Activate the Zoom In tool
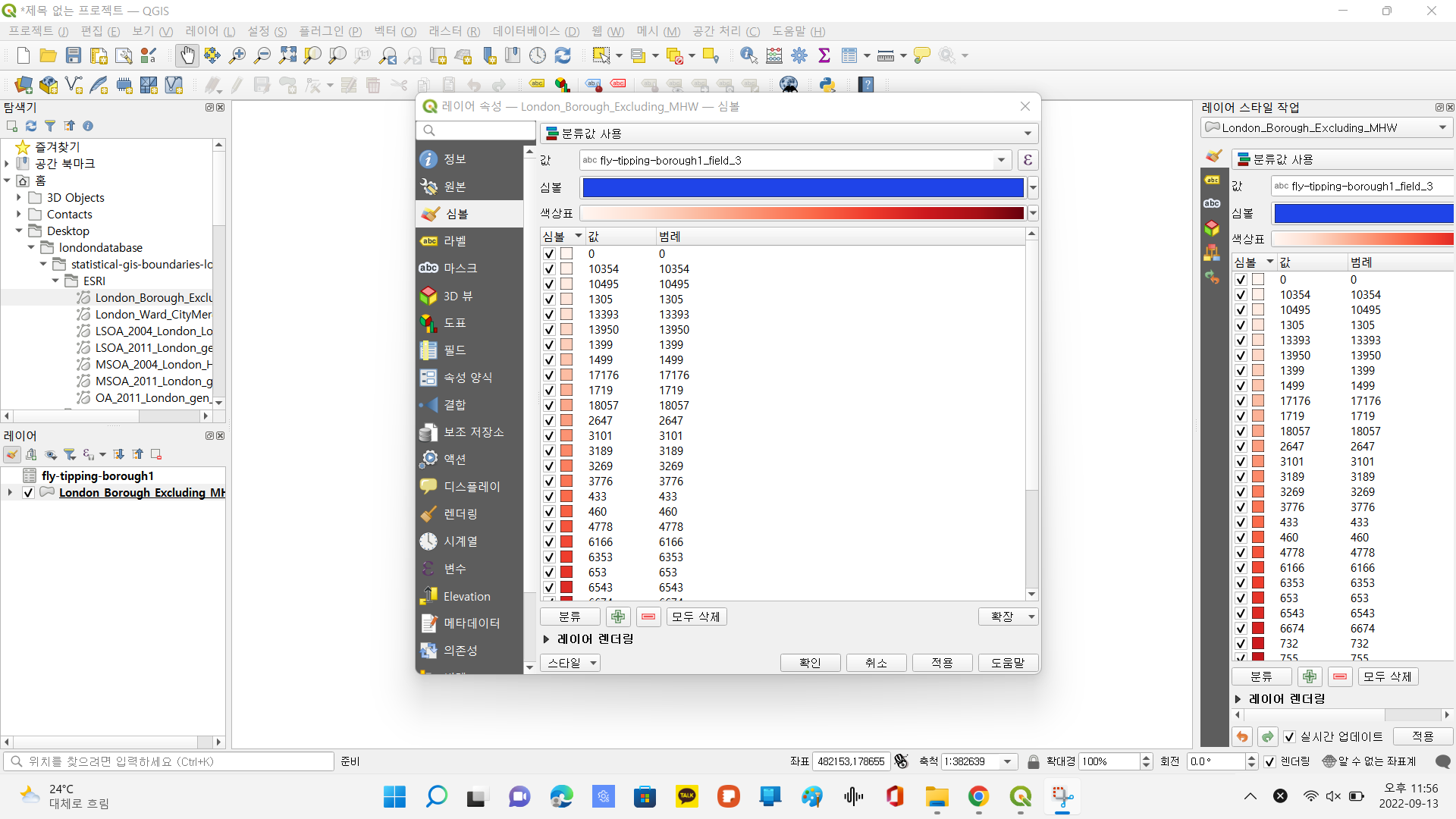 click(x=237, y=55)
